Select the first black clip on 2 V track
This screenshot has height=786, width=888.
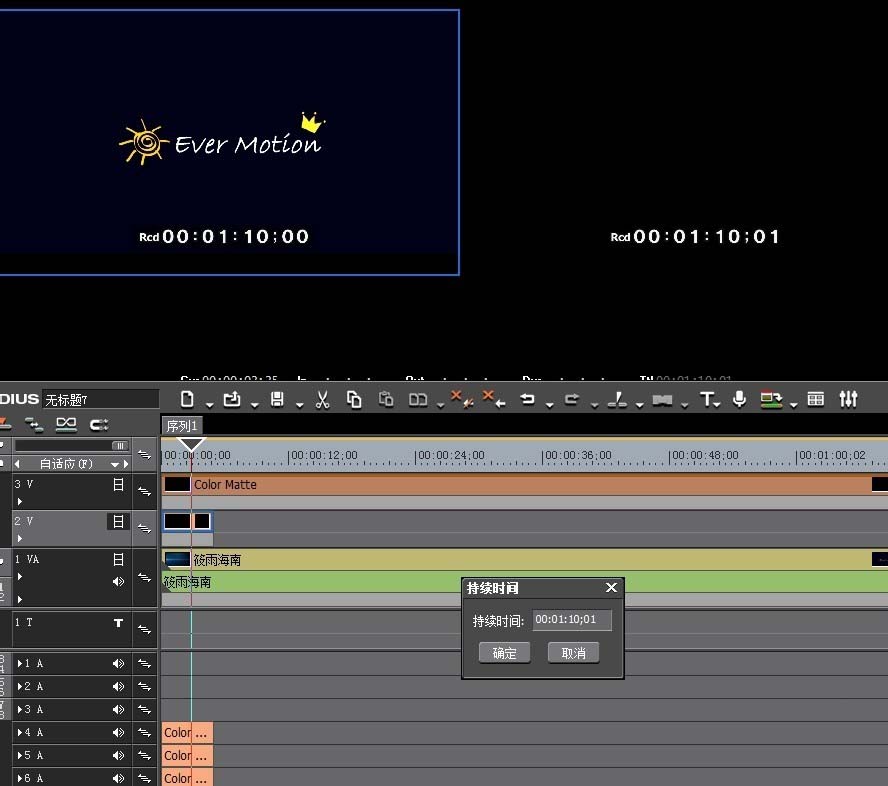(x=177, y=521)
